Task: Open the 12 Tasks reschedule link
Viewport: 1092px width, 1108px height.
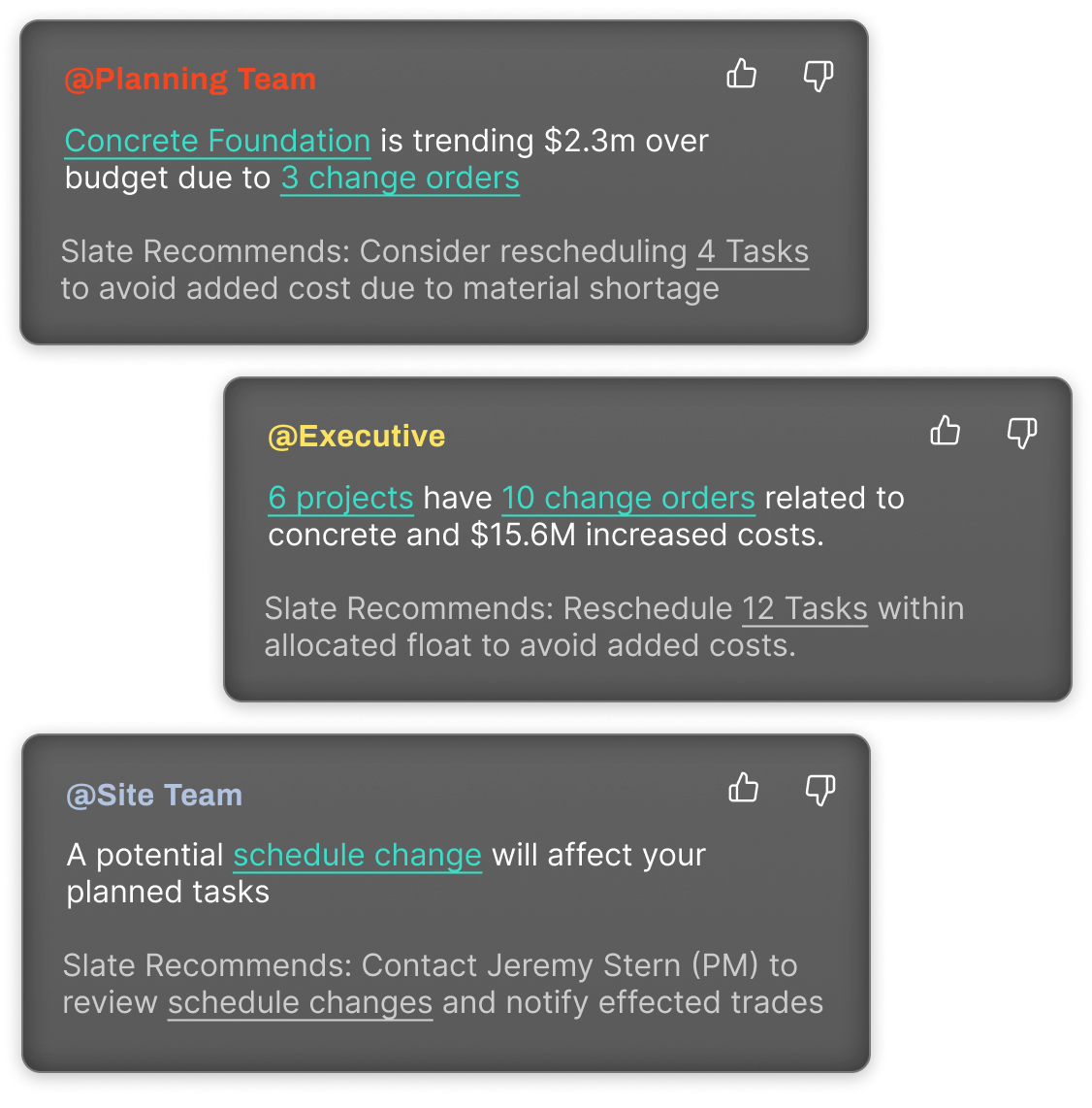Action: point(804,608)
